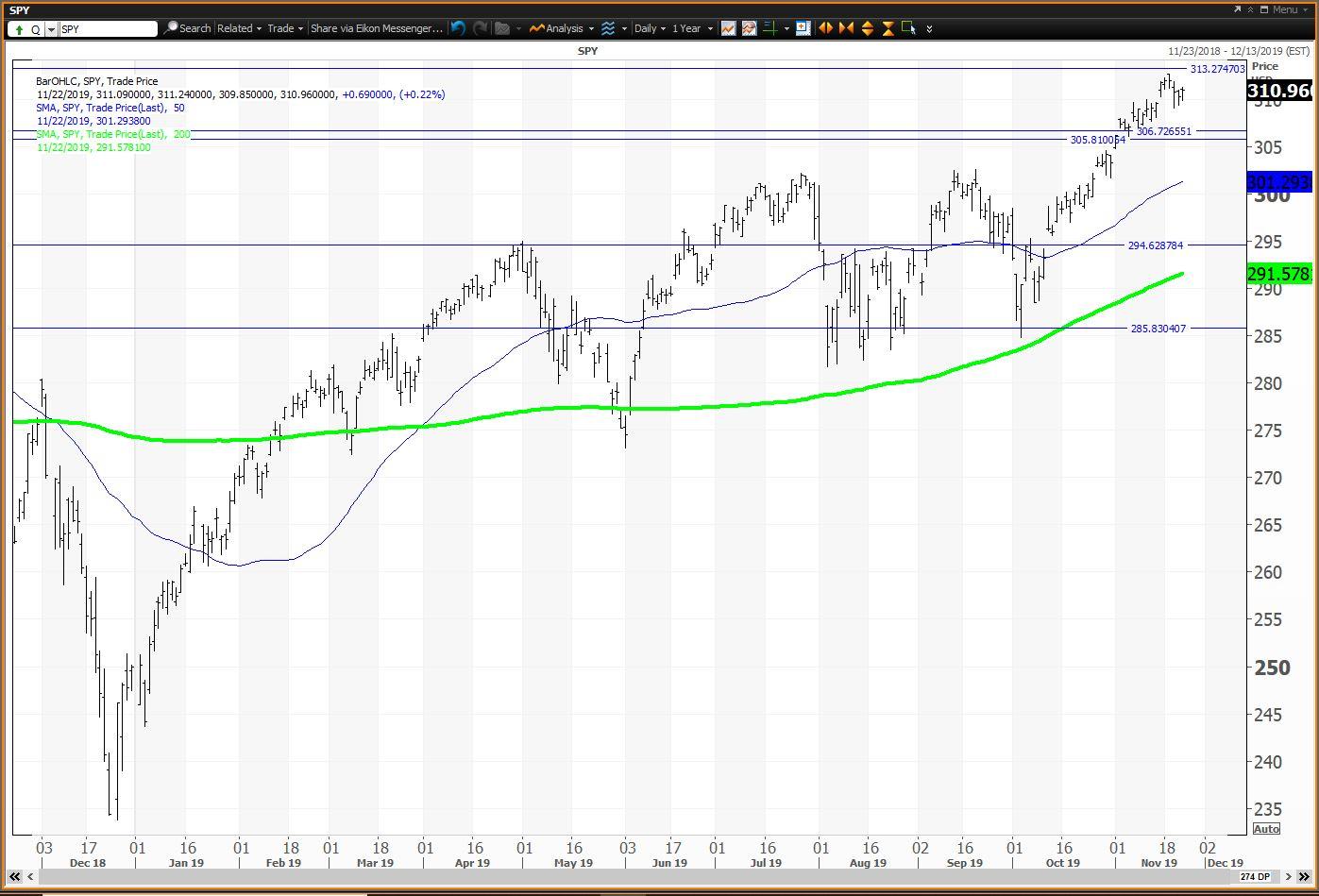Image resolution: width=1319 pixels, height=896 pixels.
Task: Click the compress vertically arrows icon
Action: (x=888, y=28)
